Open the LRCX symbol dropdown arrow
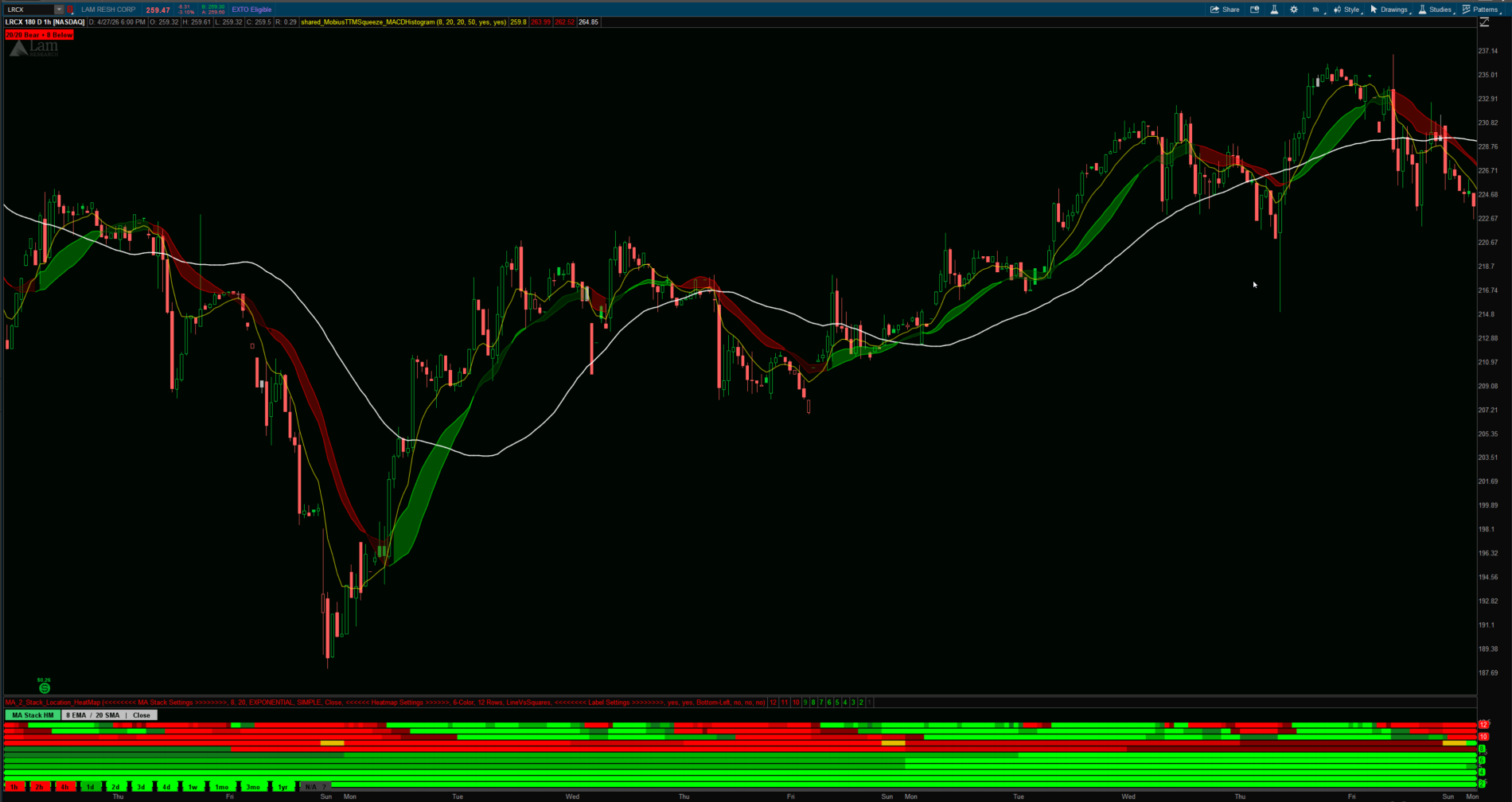 click(x=59, y=9)
